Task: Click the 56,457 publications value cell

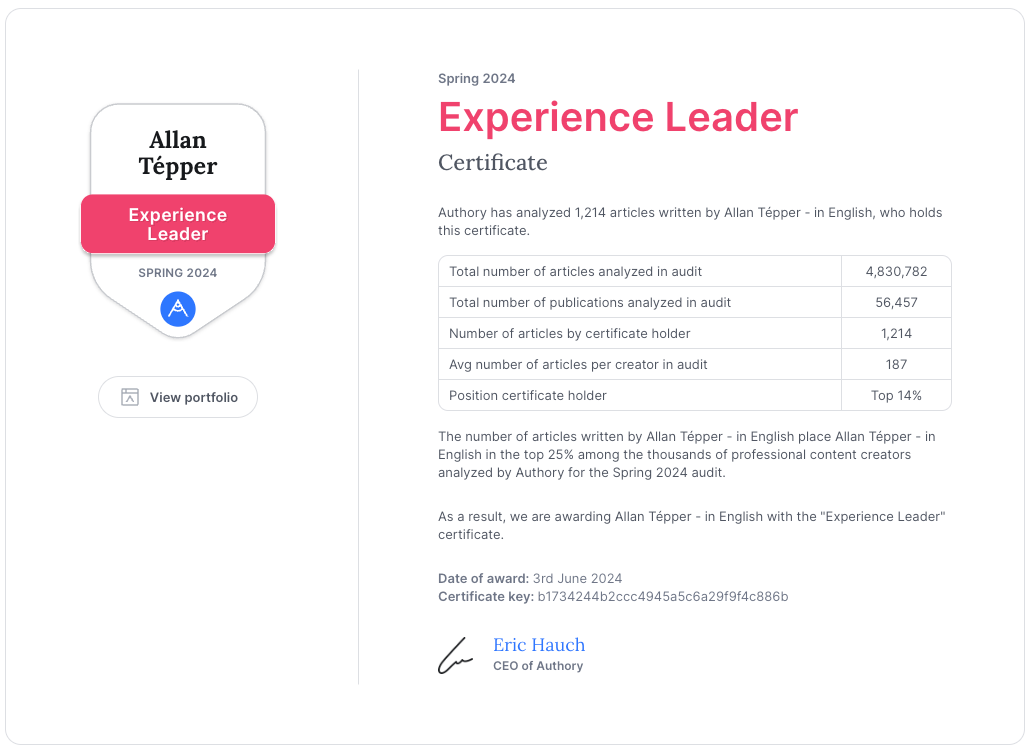Action: pyautogui.click(x=897, y=302)
